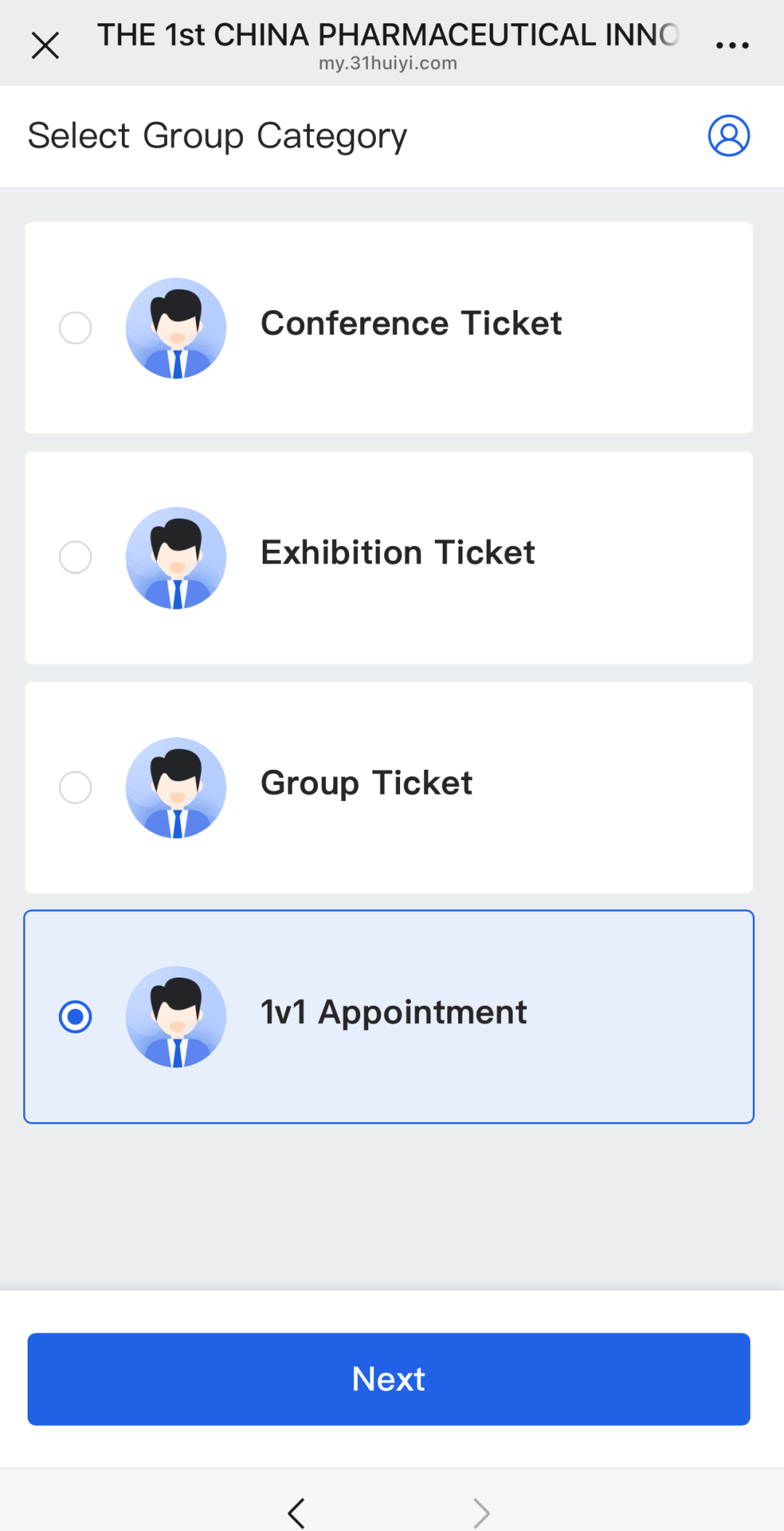Close the in-app browser with X icon
Viewport: 784px width, 1531px height.
pos(45,46)
